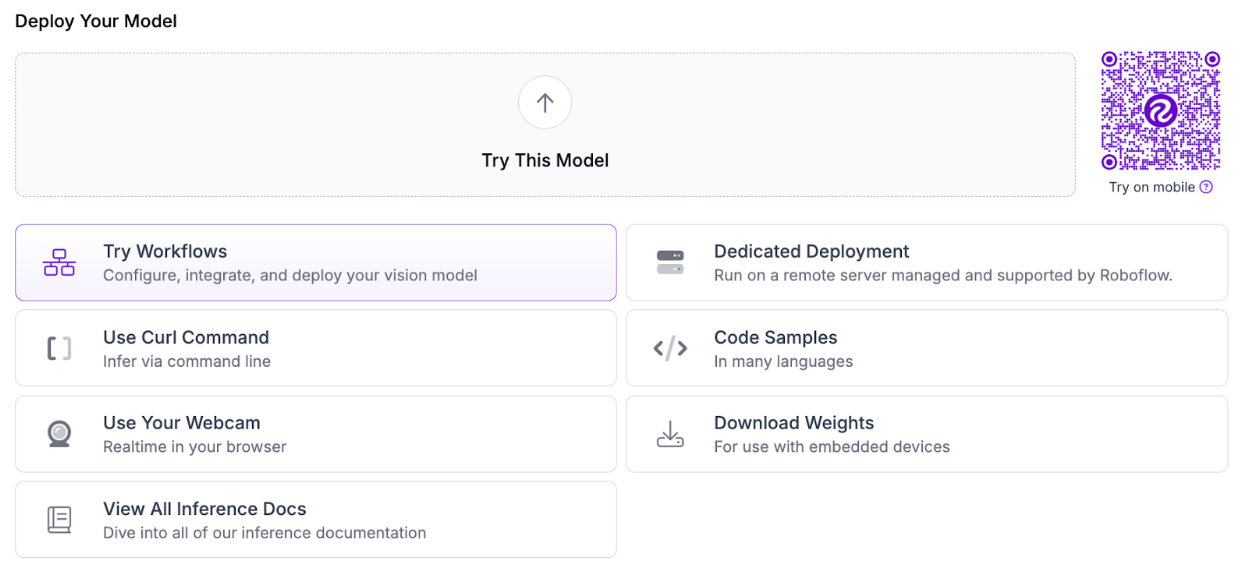Viewport: 1242px width, 566px height.
Task: Click the Dedicated Deployment server icon
Action: point(670,263)
